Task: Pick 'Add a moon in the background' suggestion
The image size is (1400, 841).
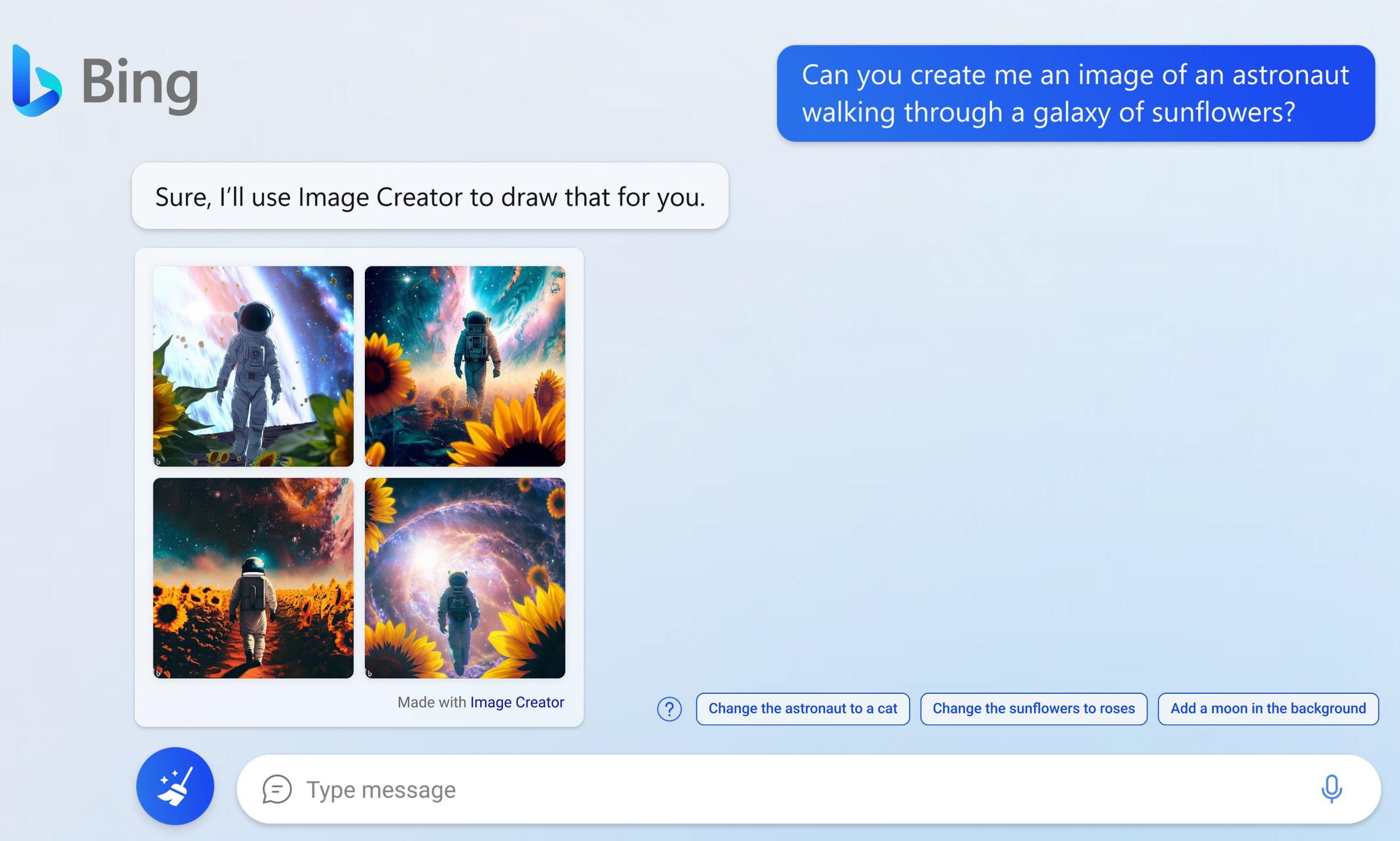Action: click(x=1268, y=709)
